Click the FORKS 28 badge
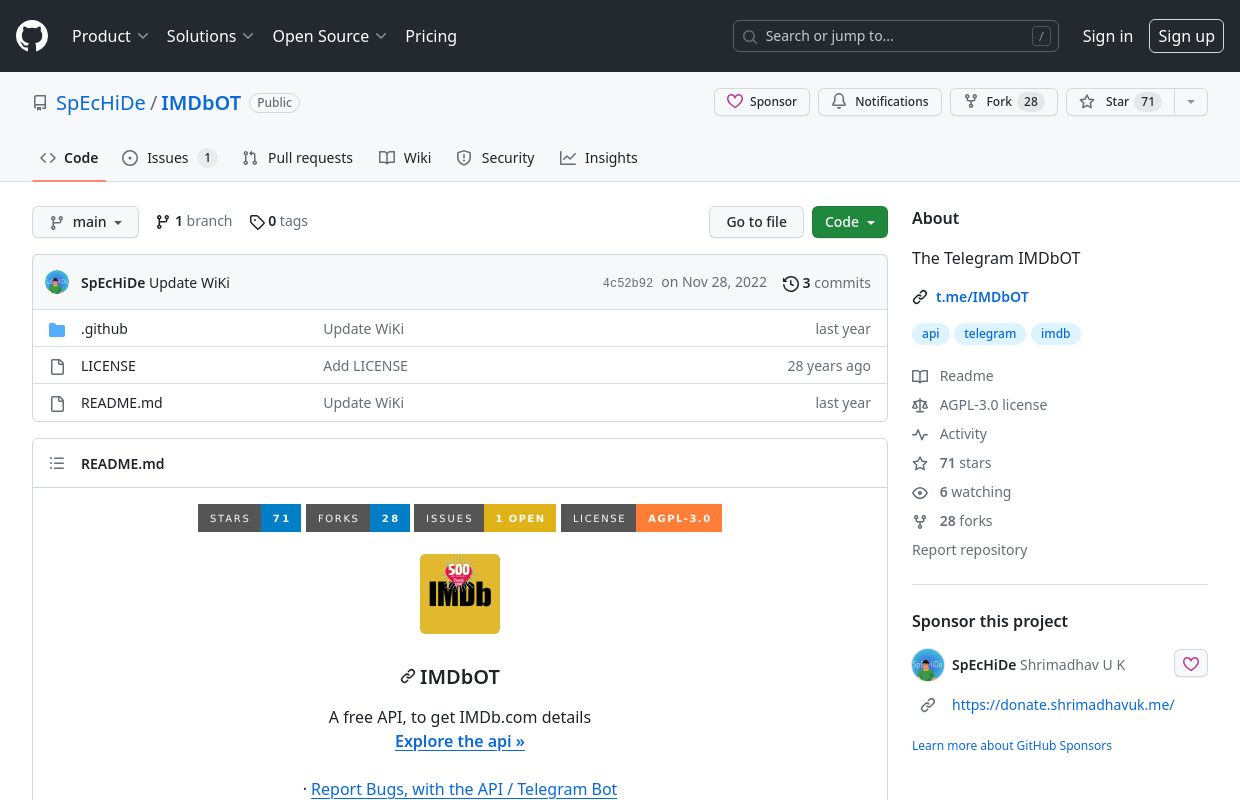 pyautogui.click(x=357, y=518)
